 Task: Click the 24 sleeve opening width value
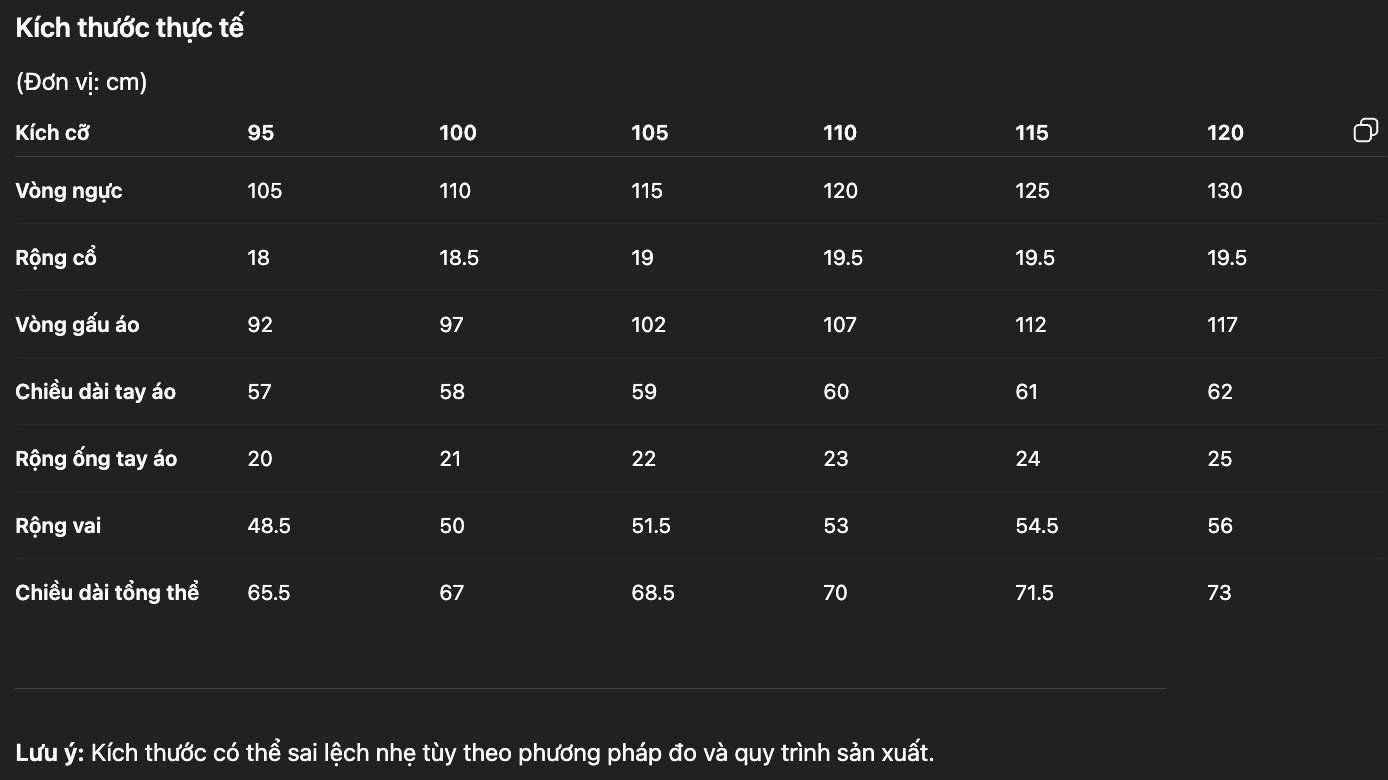click(1028, 459)
